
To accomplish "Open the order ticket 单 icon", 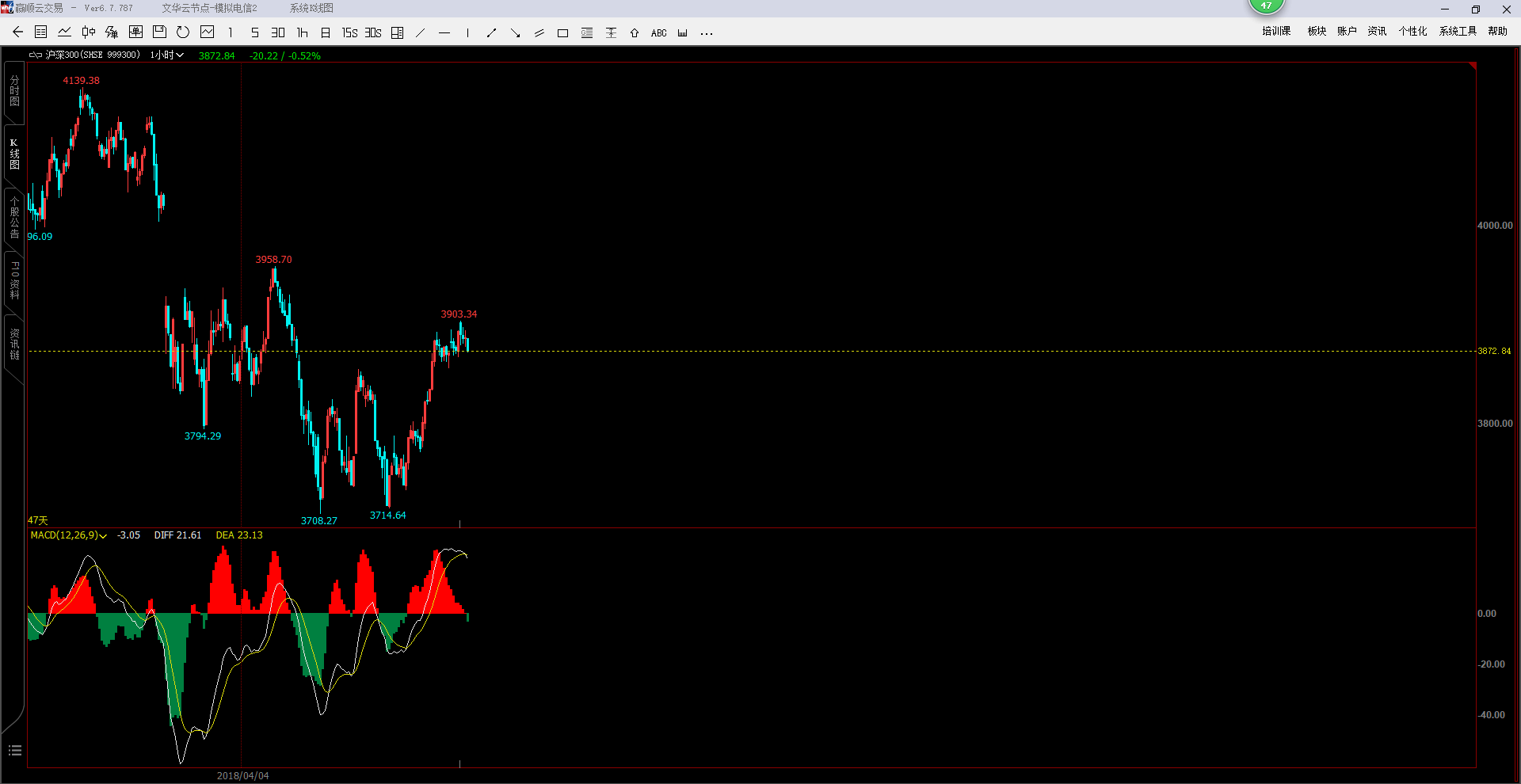I will point(135,32).
